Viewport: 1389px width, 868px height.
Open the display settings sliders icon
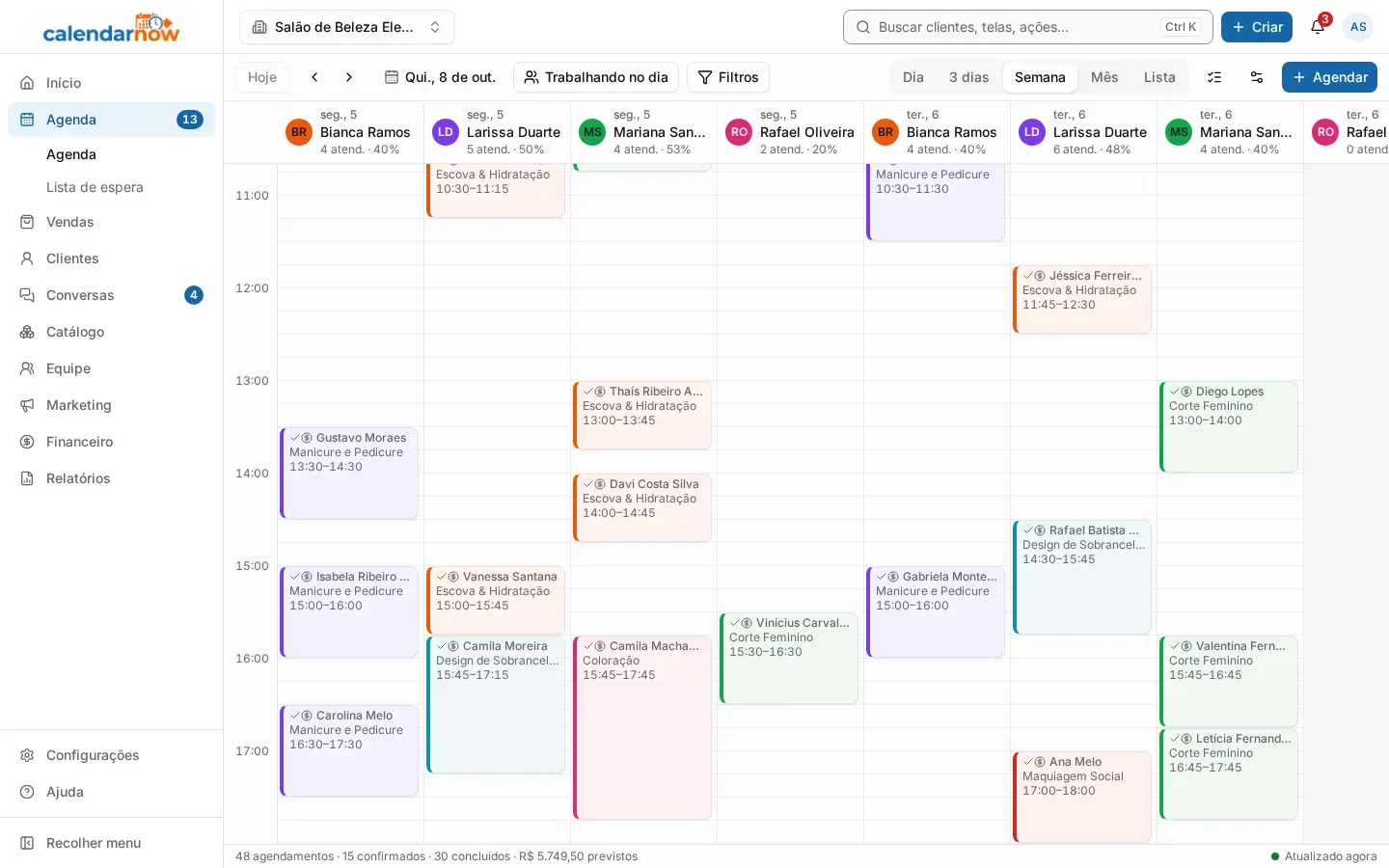[x=1257, y=77]
